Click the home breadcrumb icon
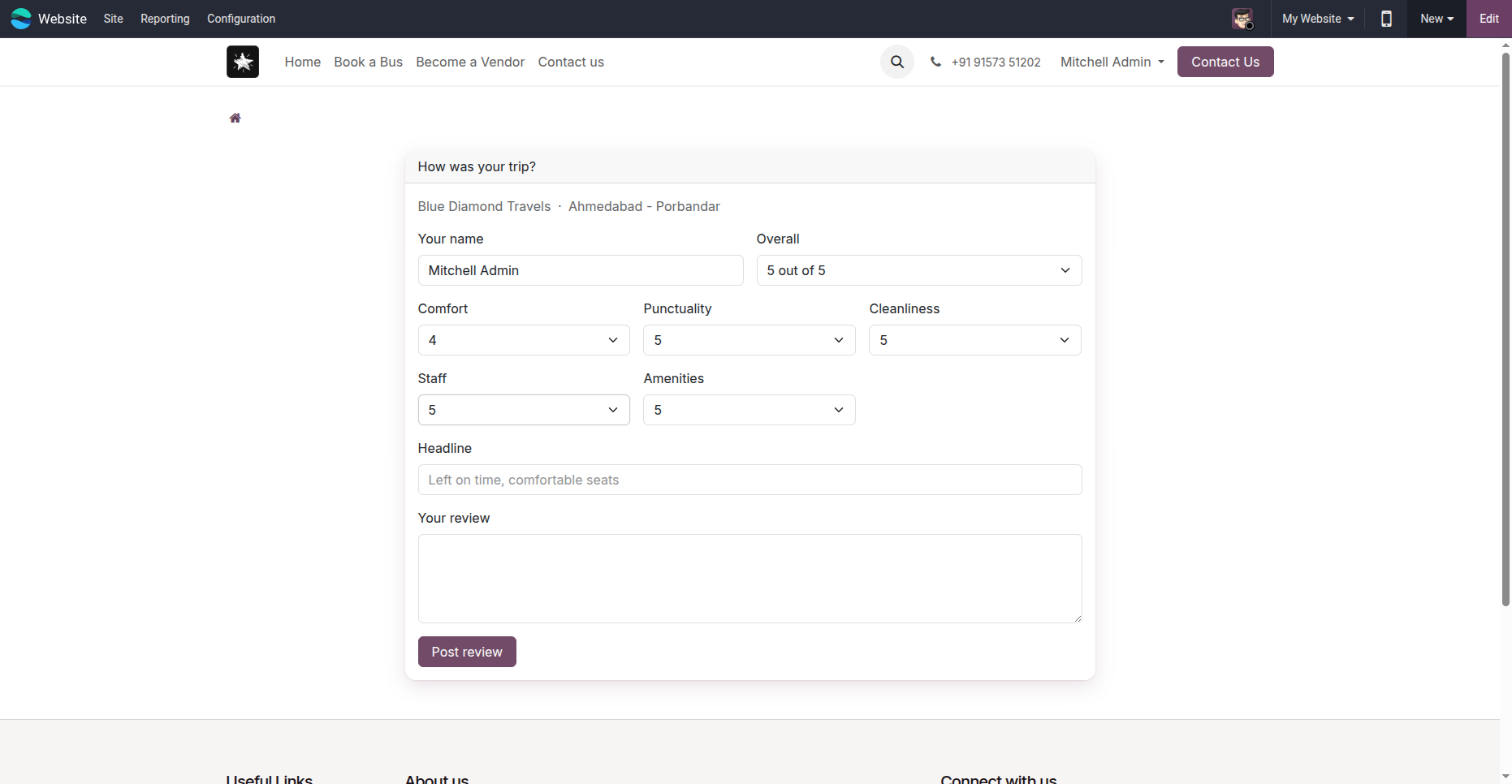The height and width of the screenshot is (784, 1512). pyautogui.click(x=235, y=118)
